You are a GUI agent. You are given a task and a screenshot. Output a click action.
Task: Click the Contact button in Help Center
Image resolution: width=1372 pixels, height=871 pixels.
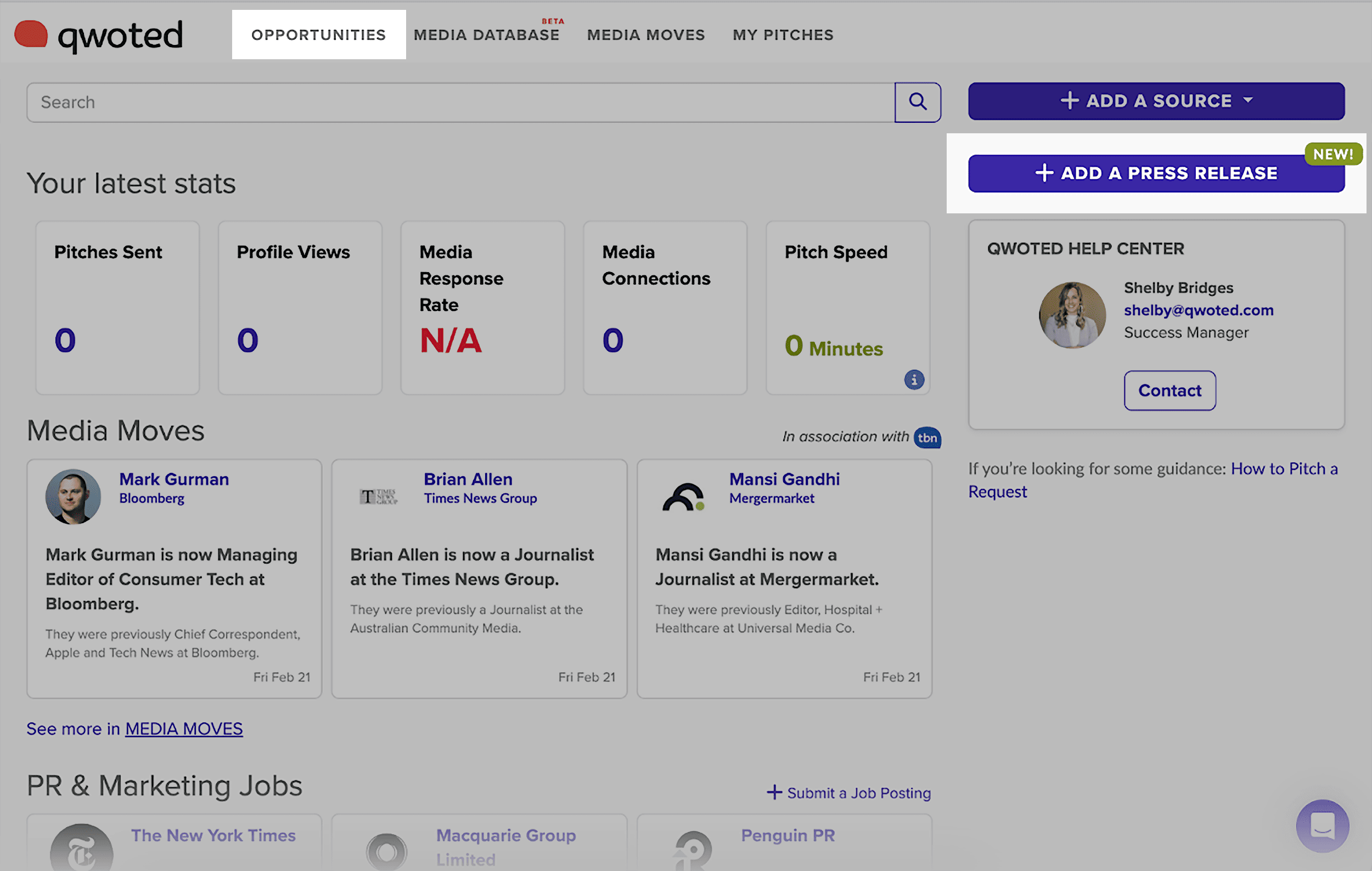point(1169,391)
